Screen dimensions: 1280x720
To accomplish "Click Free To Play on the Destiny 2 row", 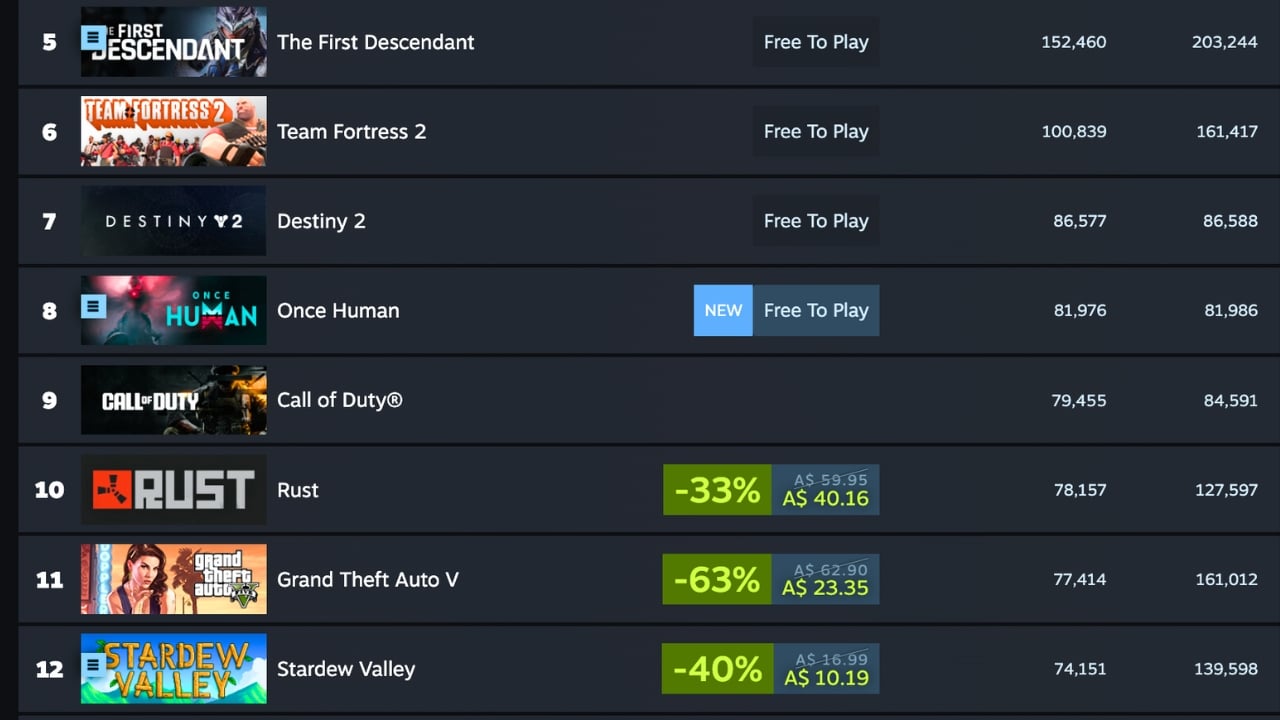I will pos(816,221).
